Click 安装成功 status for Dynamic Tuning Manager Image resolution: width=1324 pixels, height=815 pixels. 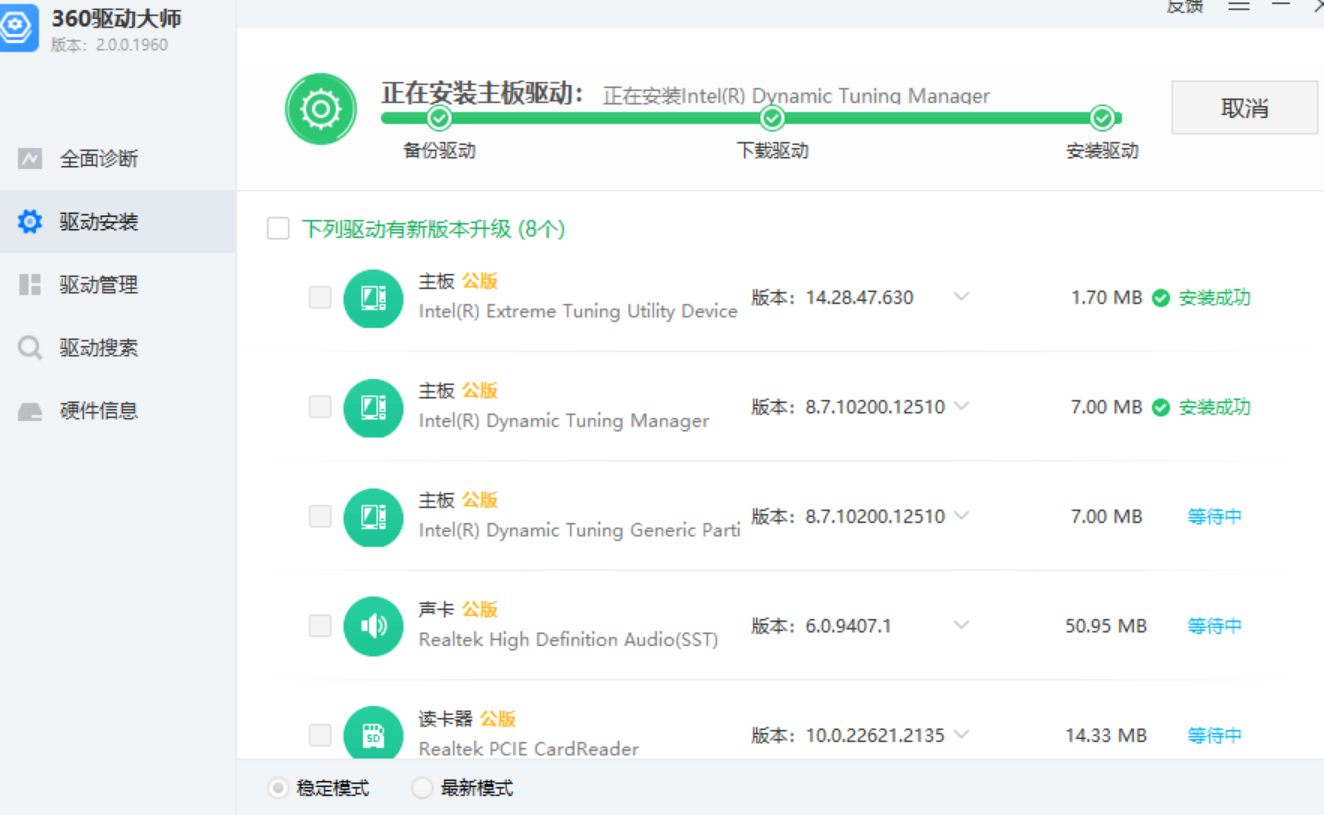coord(1214,407)
